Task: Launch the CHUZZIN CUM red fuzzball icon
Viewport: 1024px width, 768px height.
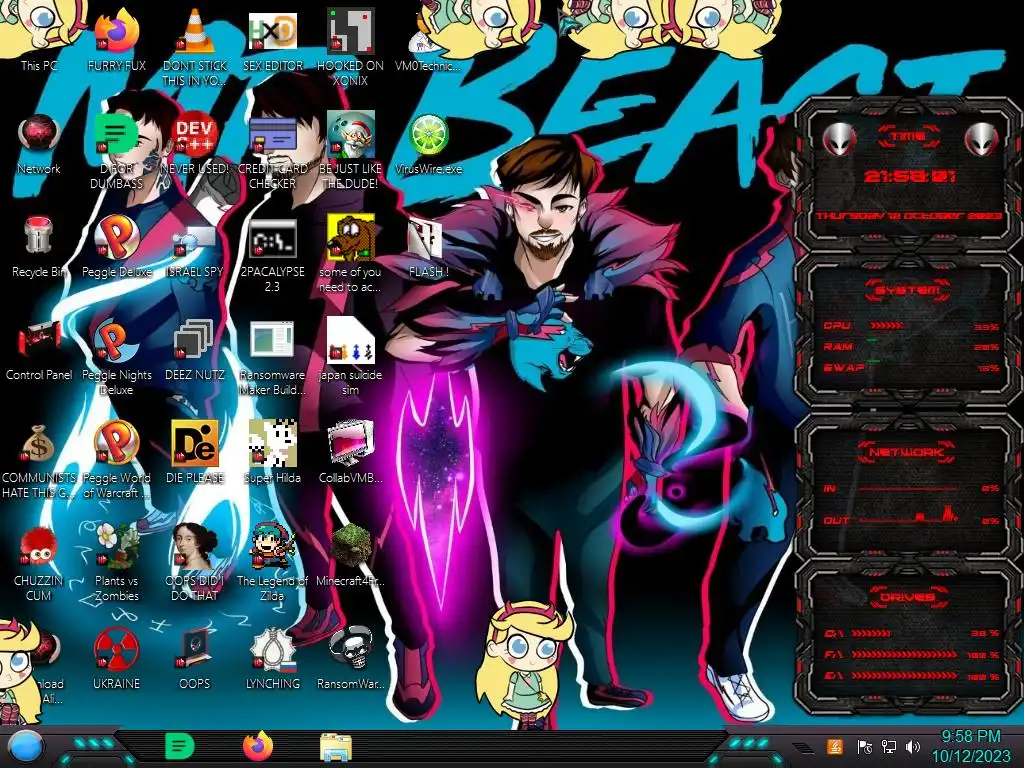Action: click(39, 563)
